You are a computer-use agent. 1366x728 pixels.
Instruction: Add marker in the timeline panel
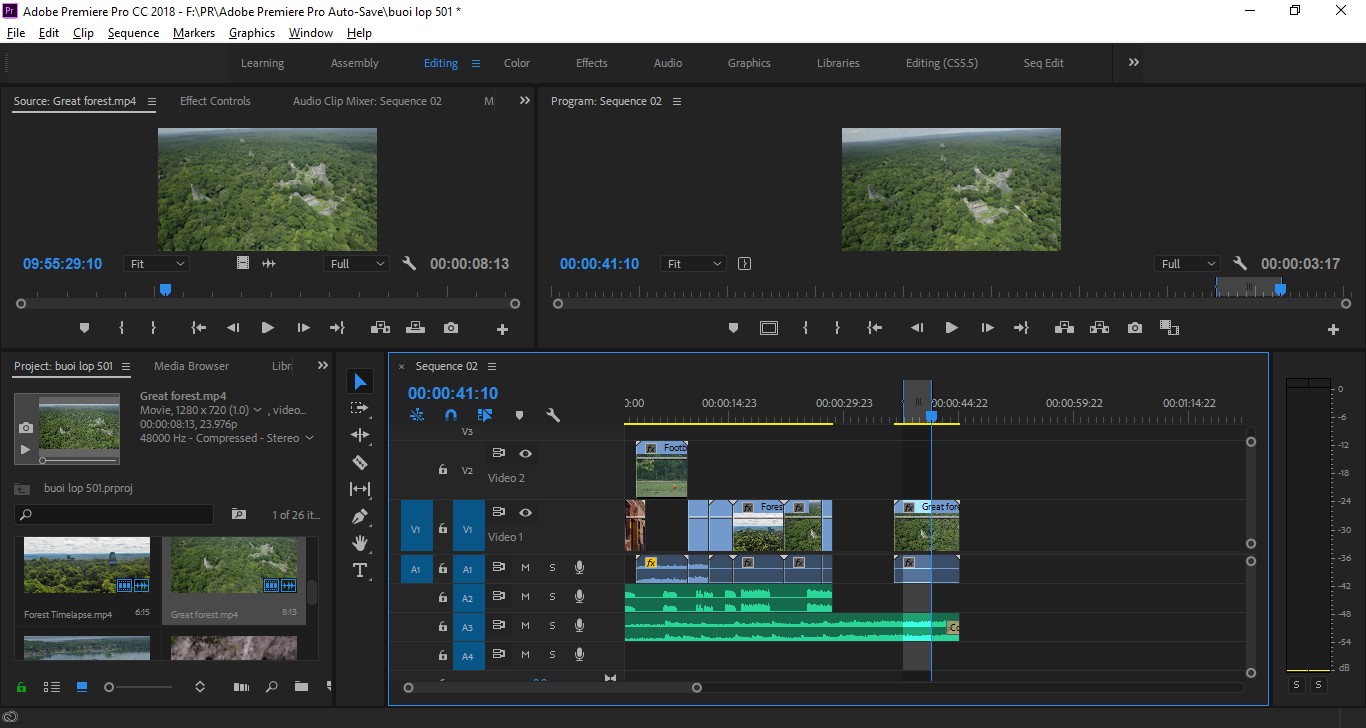click(x=519, y=415)
